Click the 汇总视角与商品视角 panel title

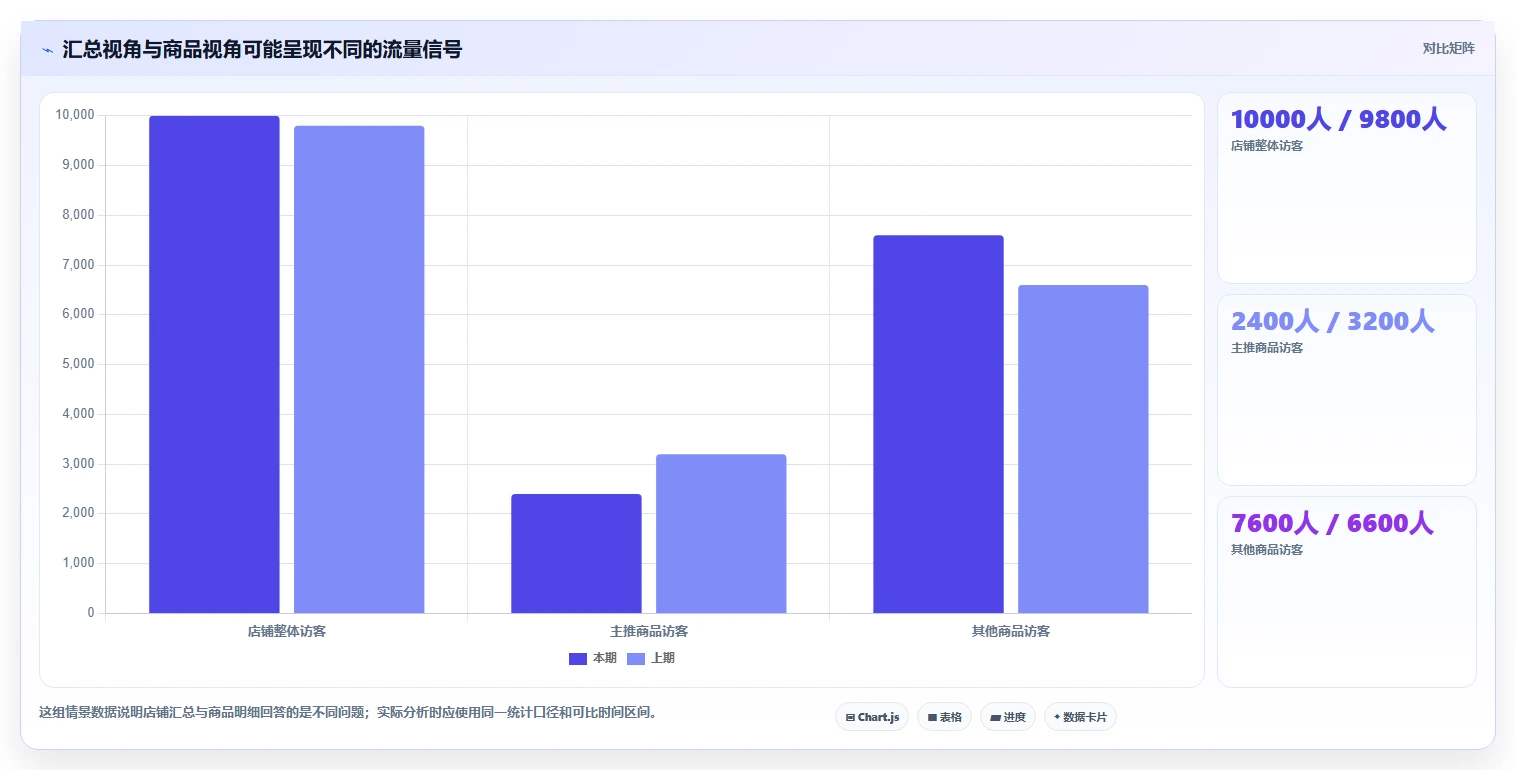262,49
